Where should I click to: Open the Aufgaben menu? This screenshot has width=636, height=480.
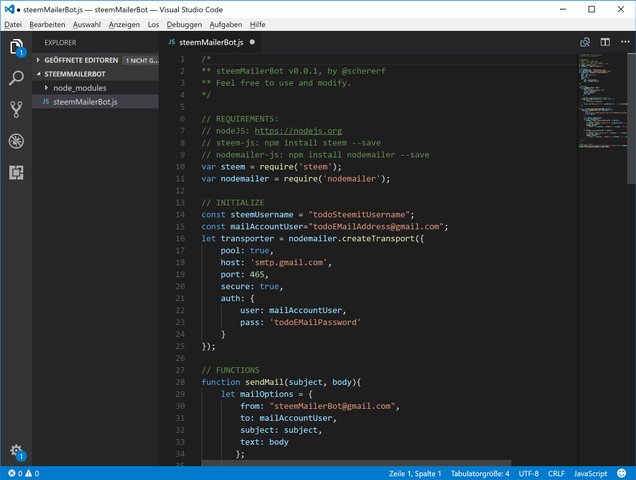[x=226, y=24]
